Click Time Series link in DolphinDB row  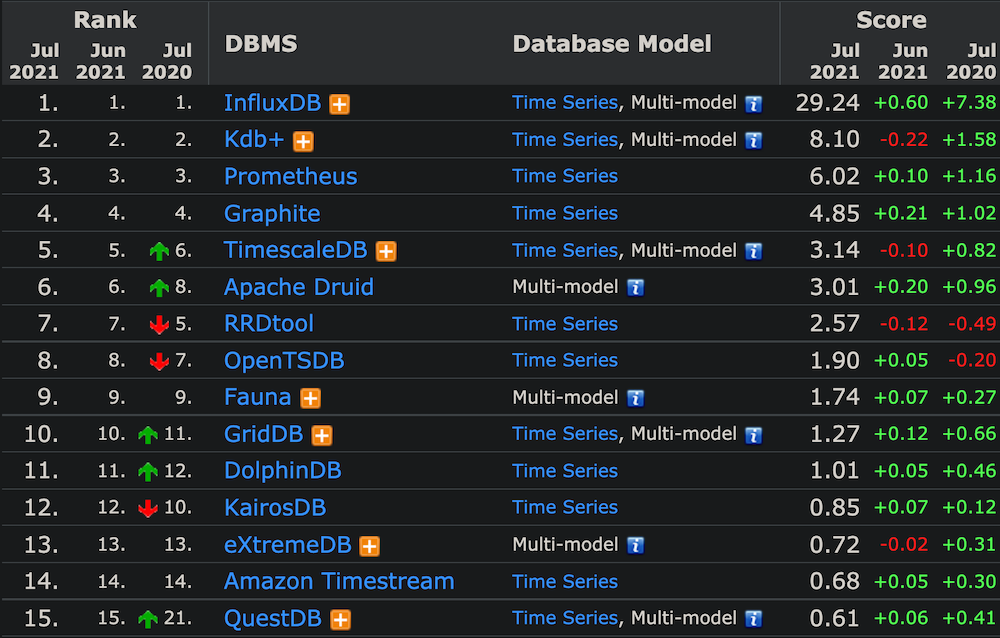pos(565,471)
